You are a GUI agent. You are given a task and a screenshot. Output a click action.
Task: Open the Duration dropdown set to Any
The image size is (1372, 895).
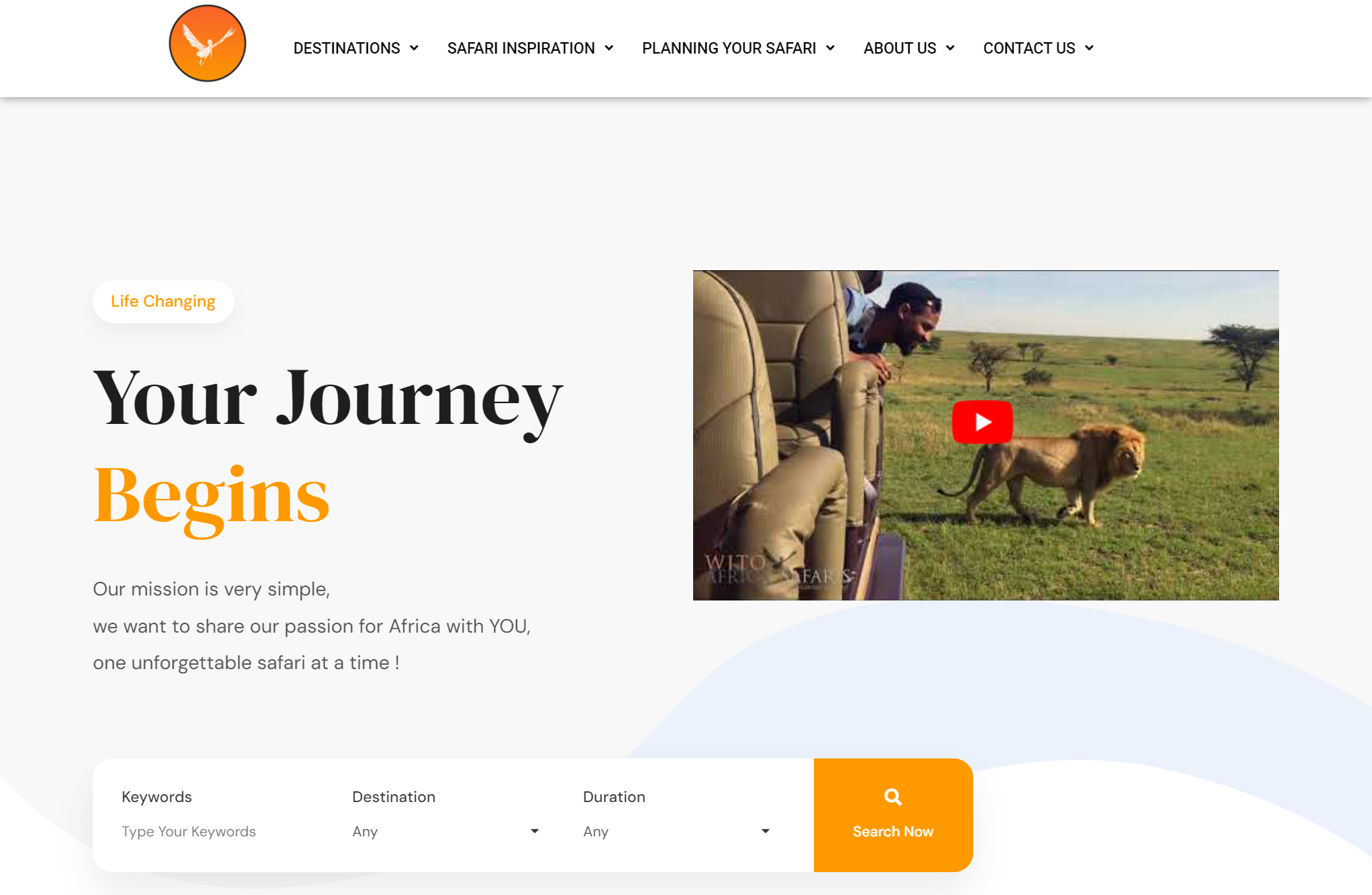pyautogui.click(x=677, y=831)
